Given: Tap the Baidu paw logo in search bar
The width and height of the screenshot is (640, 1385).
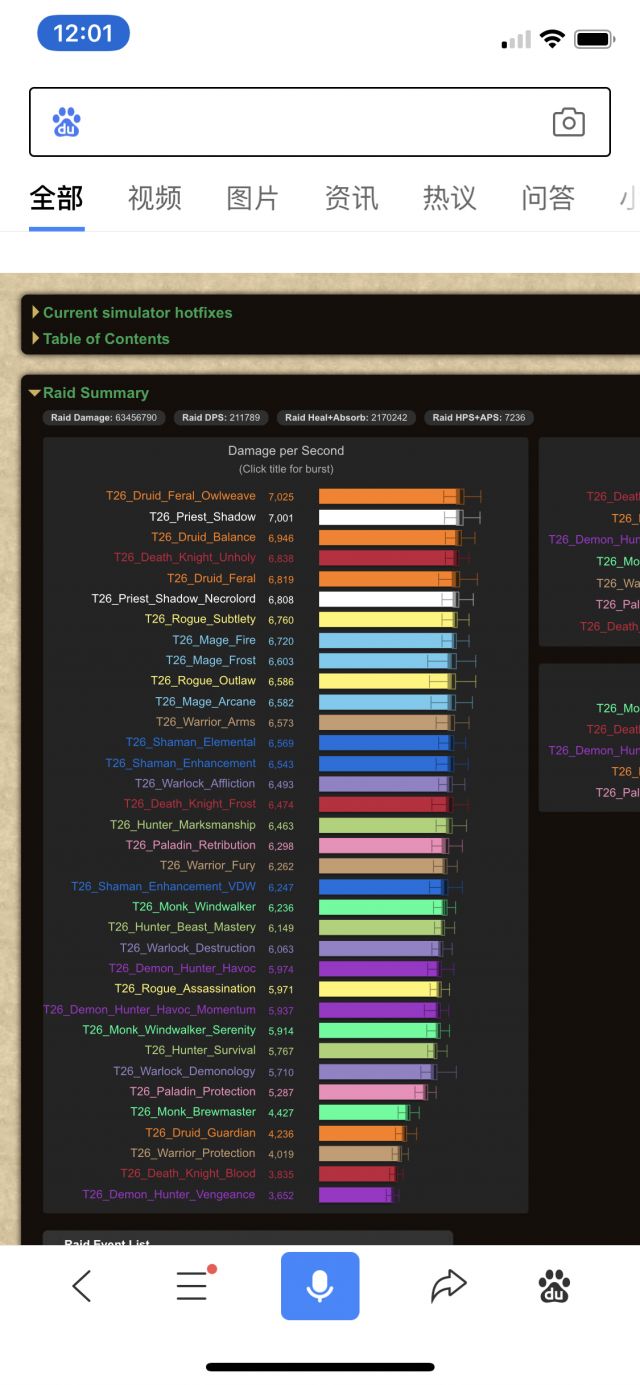Looking at the screenshot, I should (67, 122).
